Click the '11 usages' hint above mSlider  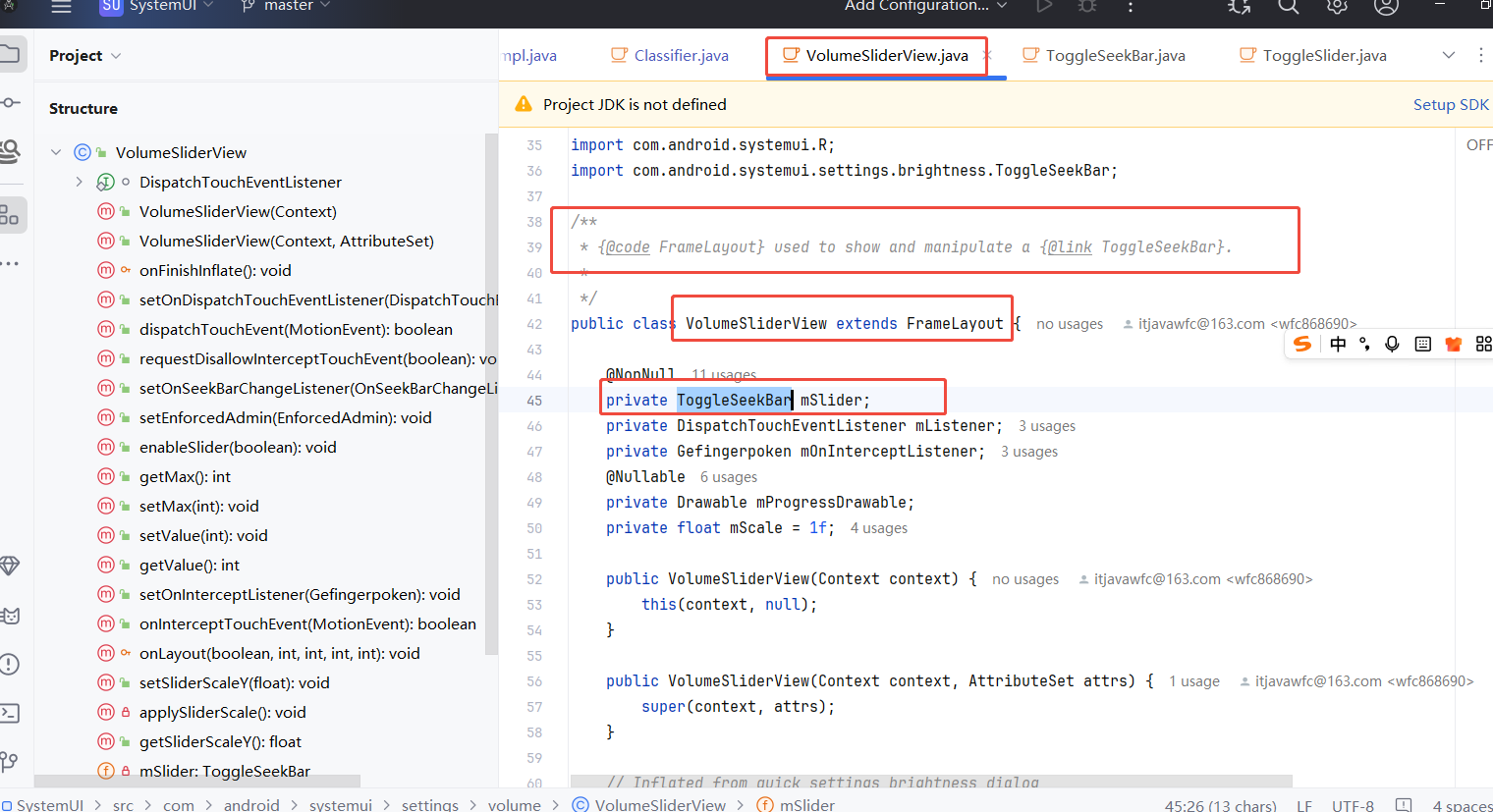724,374
